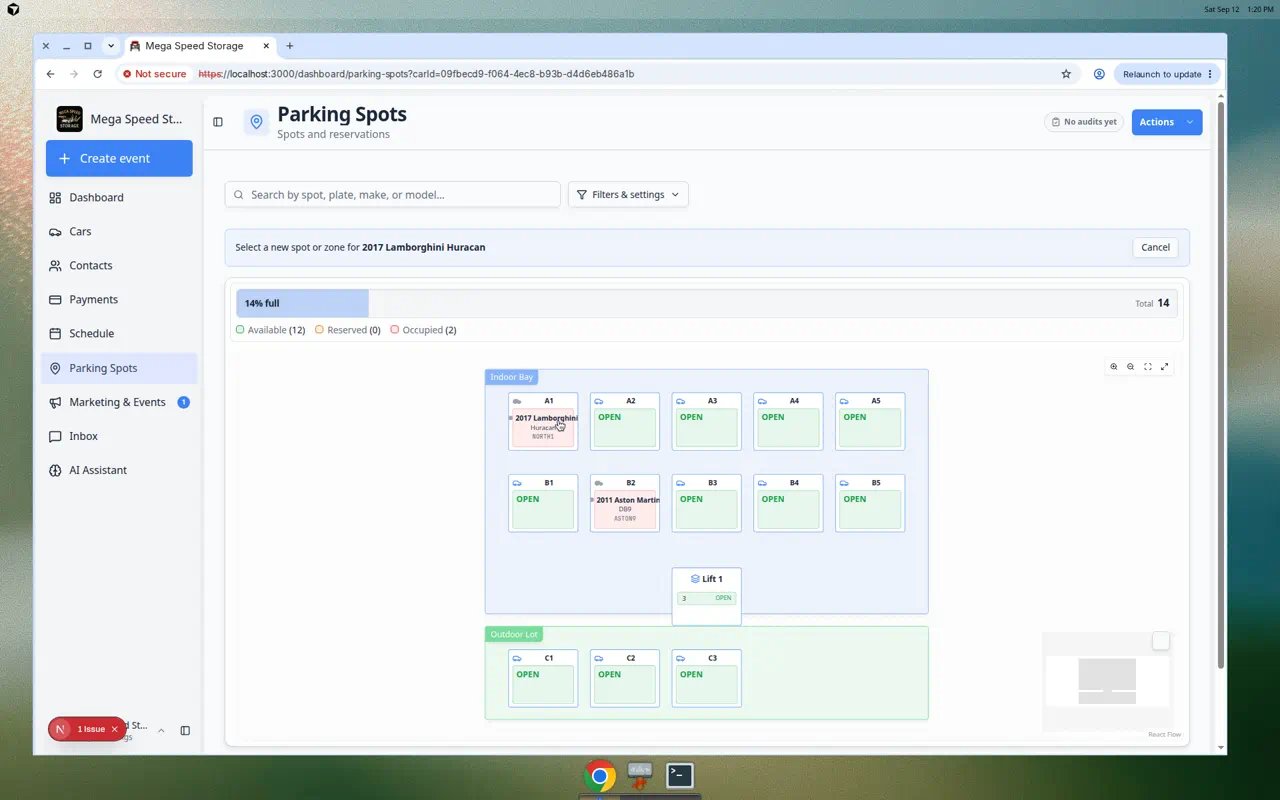Image resolution: width=1280 pixels, height=800 pixels.
Task: Open Contacts page in sidebar
Action: tap(119, 266)
